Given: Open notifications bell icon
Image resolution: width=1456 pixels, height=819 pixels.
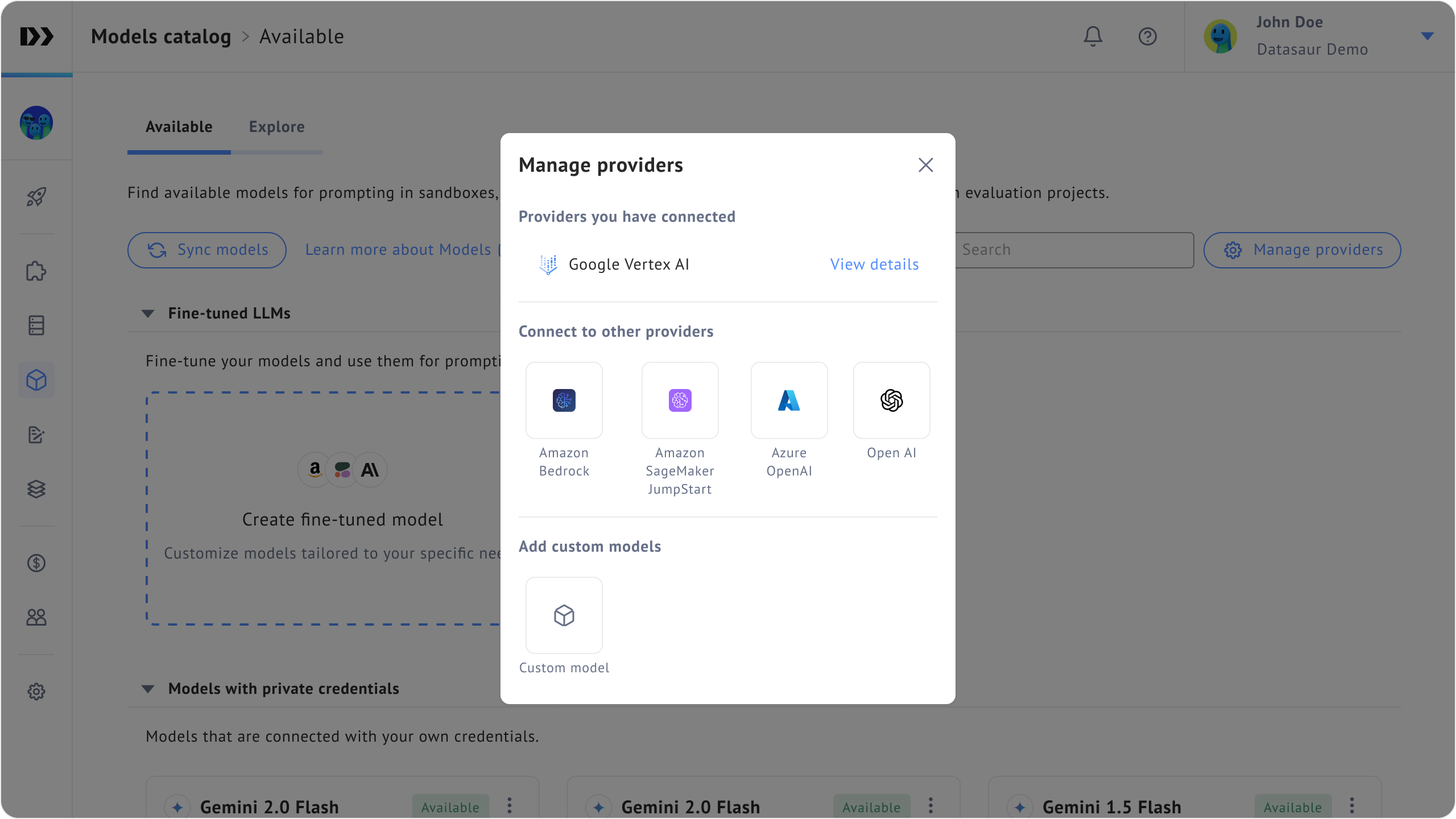Looking at the screenshot, I should (x=1093, y=36).
